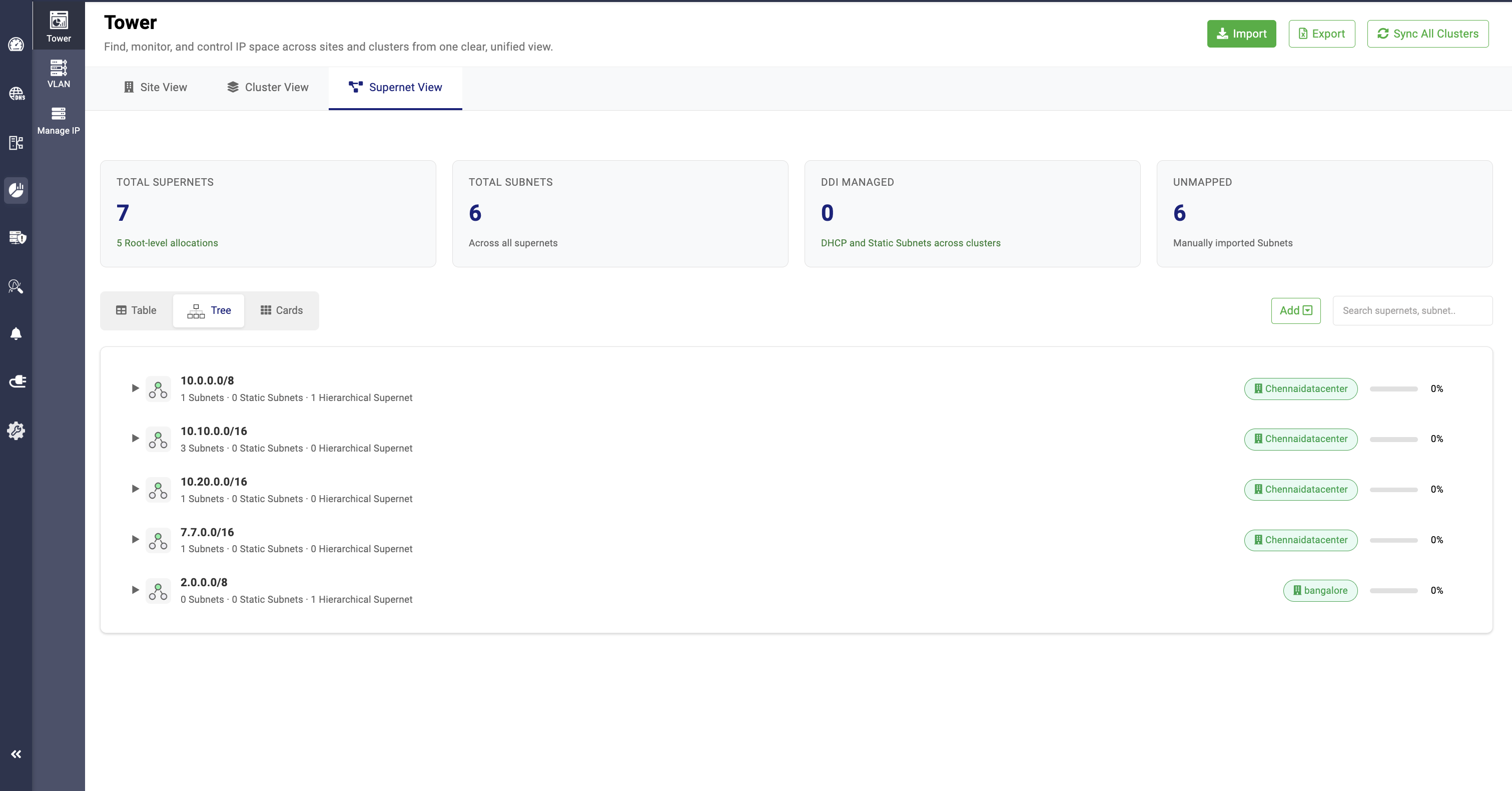The height and width of the screenshot is (791, 1512).
Task: Click the 10.20.0.0/16 supernet node icon
Action: [x=158, y=490]
